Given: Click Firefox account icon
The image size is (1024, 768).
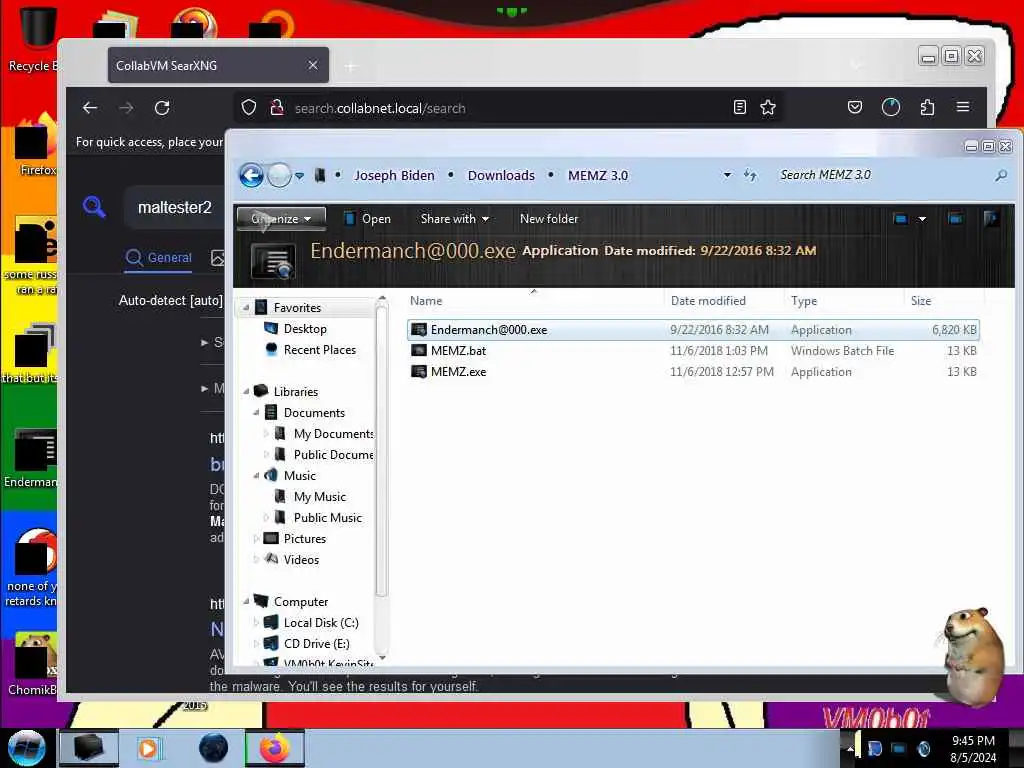Looking at the screenshot, I should click(891, 107).
